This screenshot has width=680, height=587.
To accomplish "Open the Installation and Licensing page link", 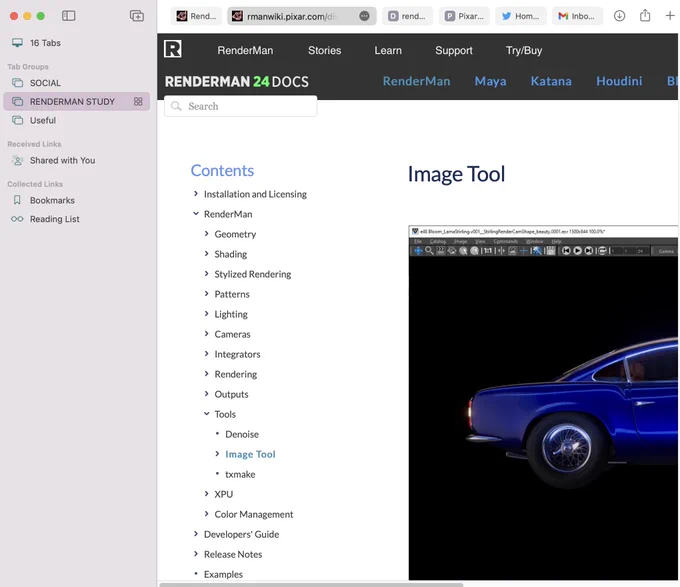I will (x=255, y=194).
